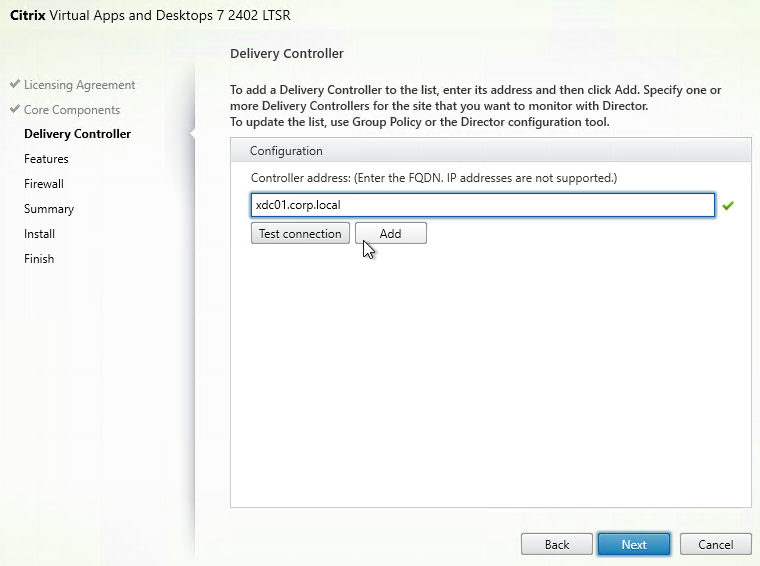
Task: Select the Core Components step
Action: tap(72, 110)
